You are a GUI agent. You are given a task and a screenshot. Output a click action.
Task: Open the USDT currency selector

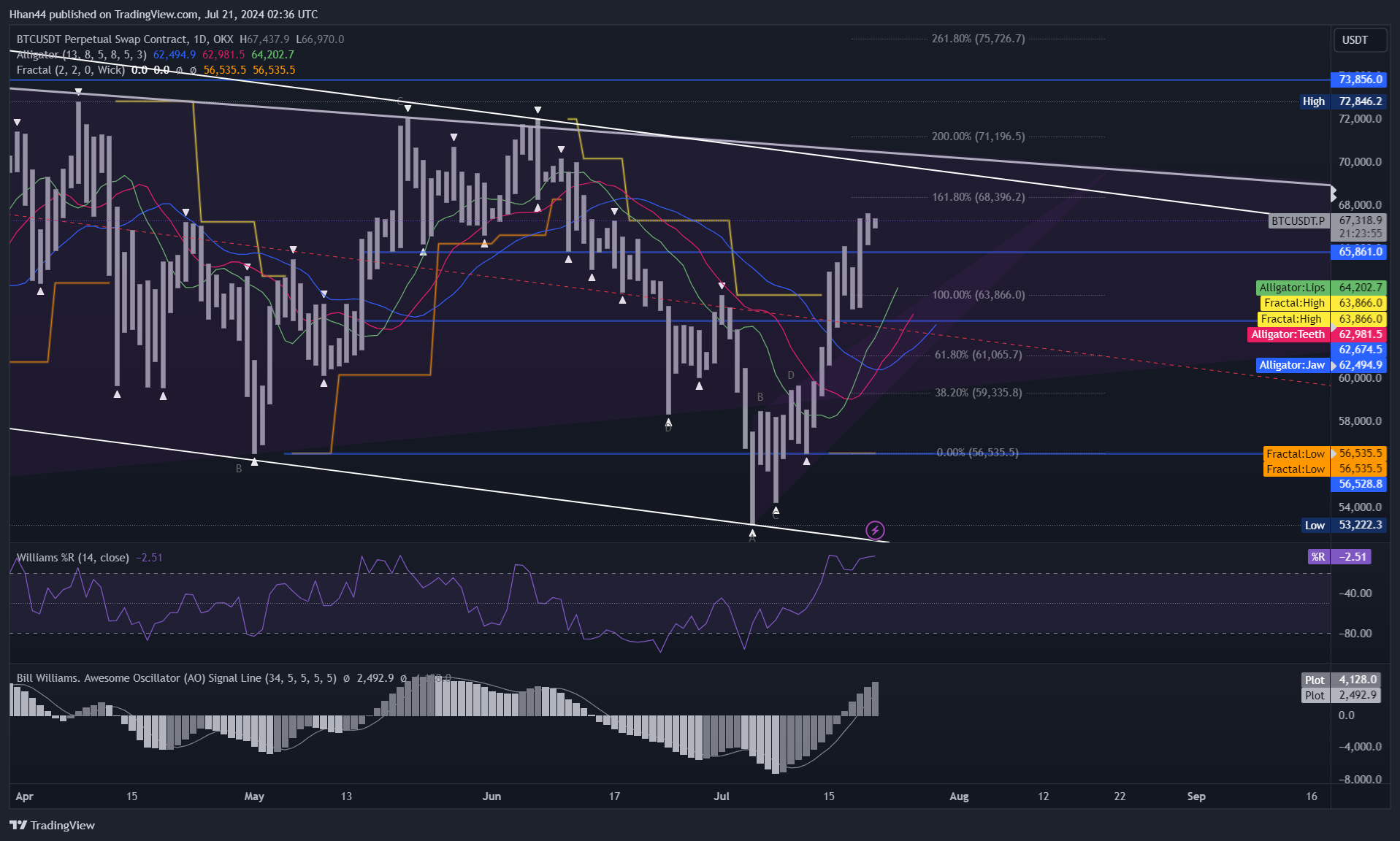pos(1359,40)
